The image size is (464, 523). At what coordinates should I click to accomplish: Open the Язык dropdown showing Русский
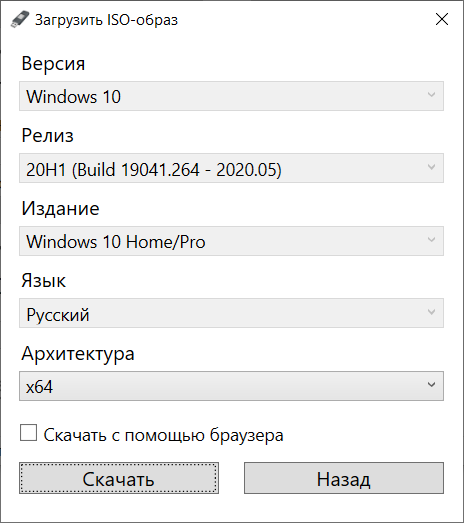[231, 313]
